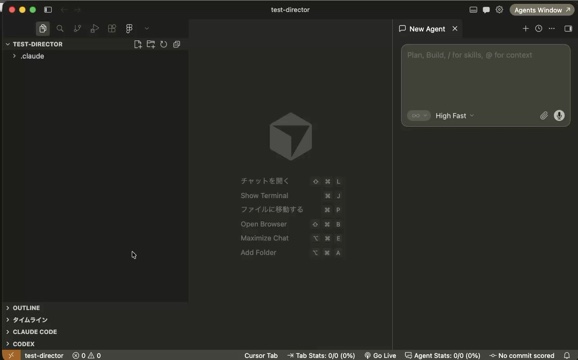Viewport: 578px width, 360px height.
Task: Collapse the TEST-DIRECTOR section
Action: pyautogui.click(x=8, y=44)
